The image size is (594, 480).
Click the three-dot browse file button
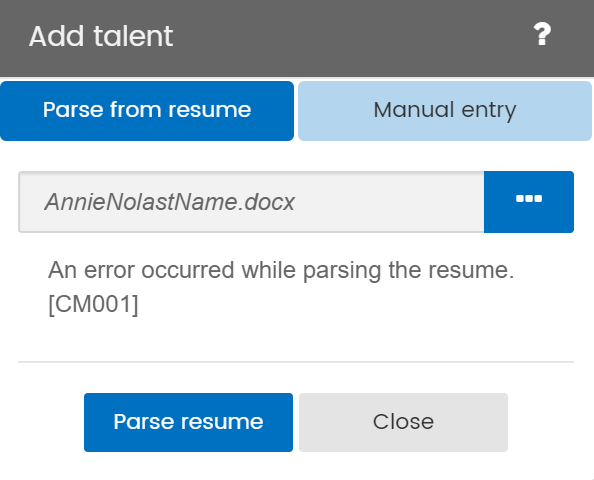[x=529, y=202]
